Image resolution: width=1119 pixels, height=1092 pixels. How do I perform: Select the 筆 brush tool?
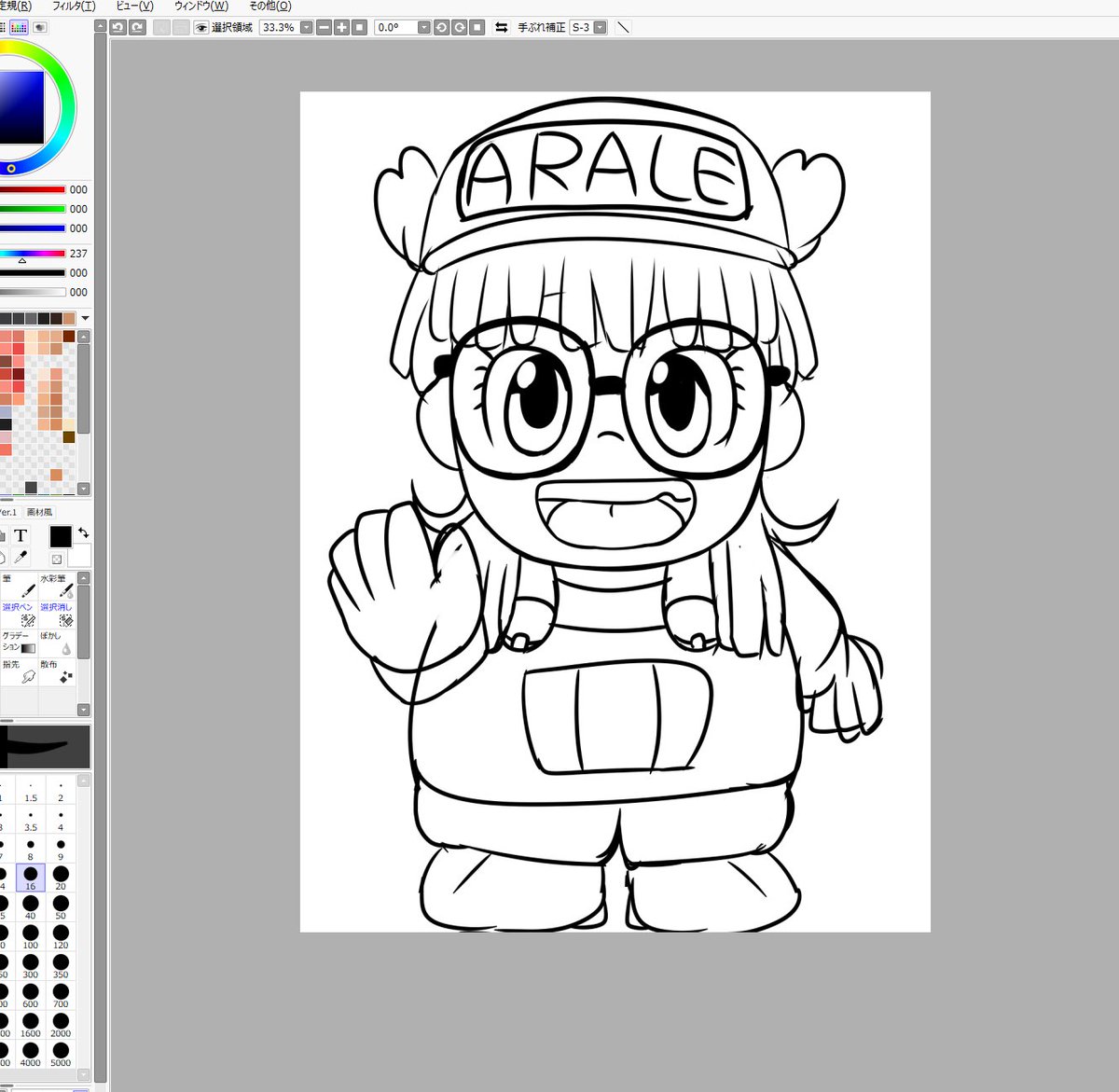(18, 586)
